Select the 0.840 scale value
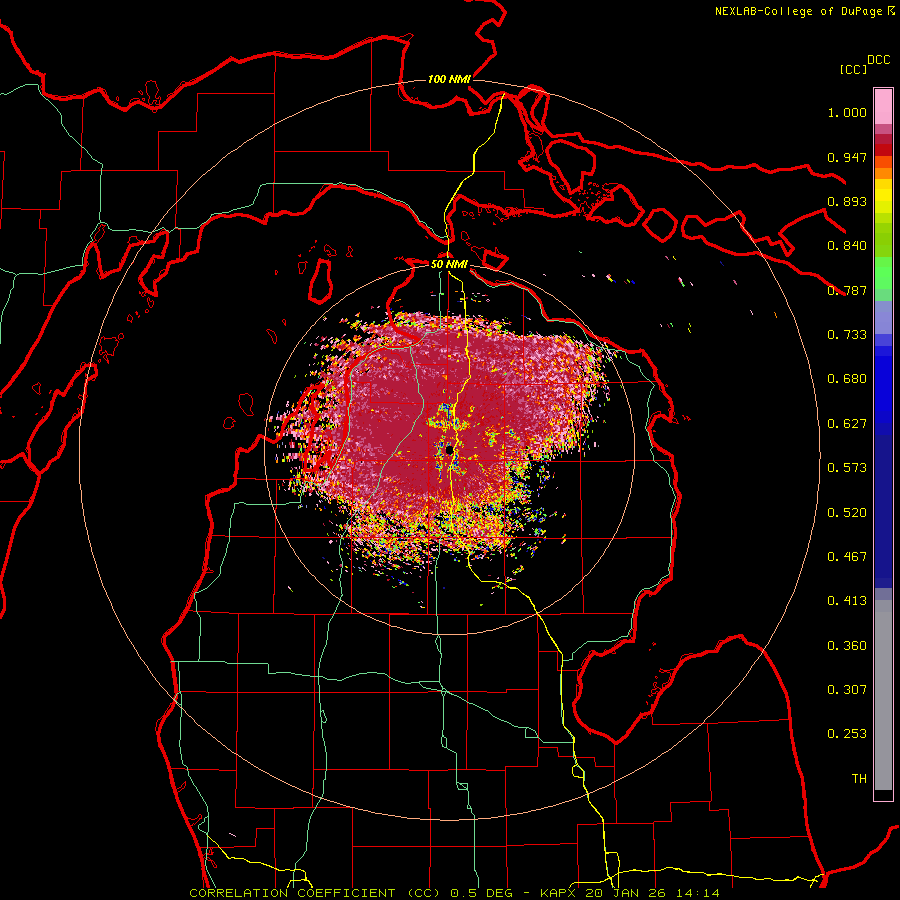Viewport: 900px width, 900px height. [847, 246]
